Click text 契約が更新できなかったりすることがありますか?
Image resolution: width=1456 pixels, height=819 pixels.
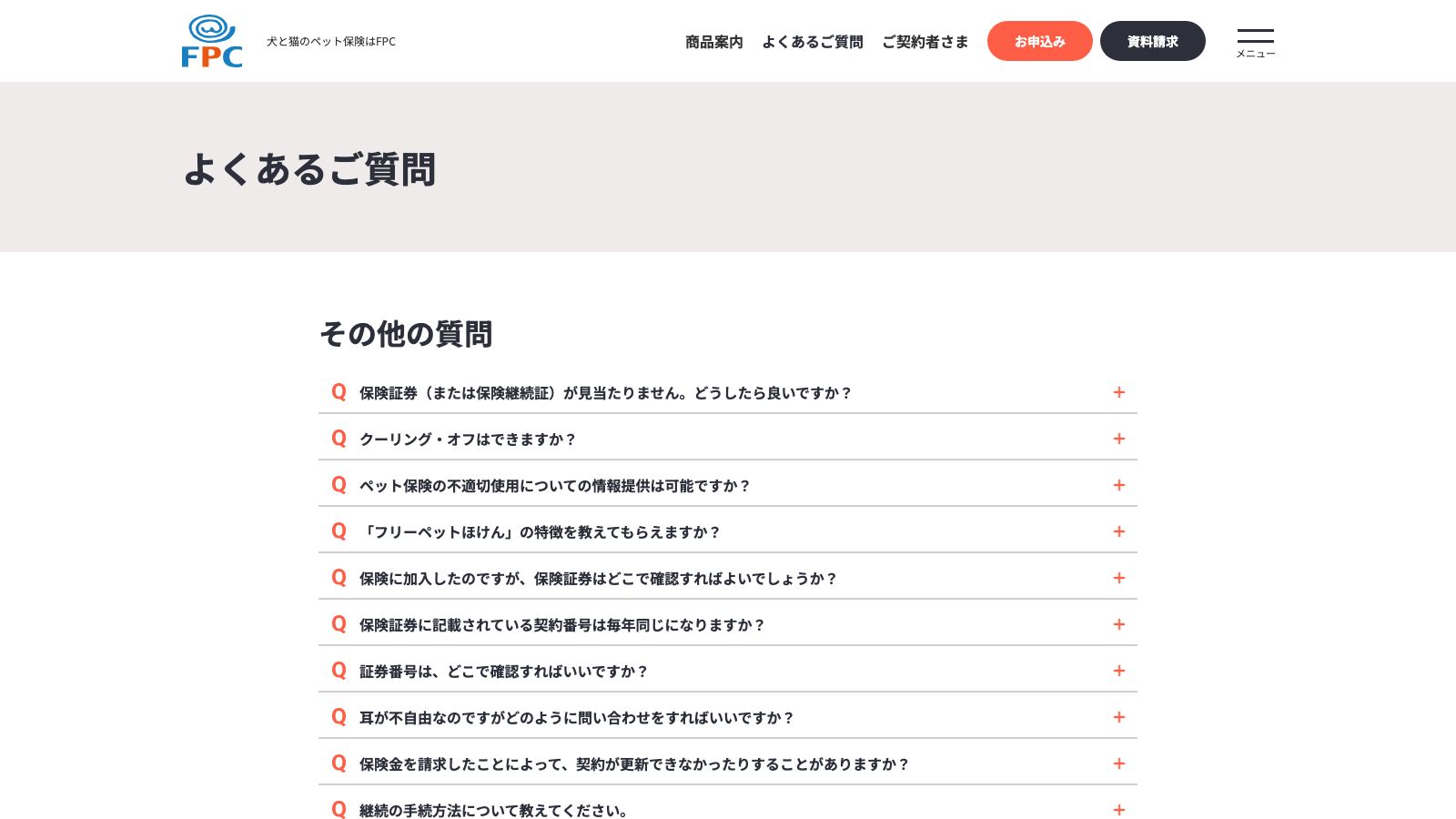[743, 764]
